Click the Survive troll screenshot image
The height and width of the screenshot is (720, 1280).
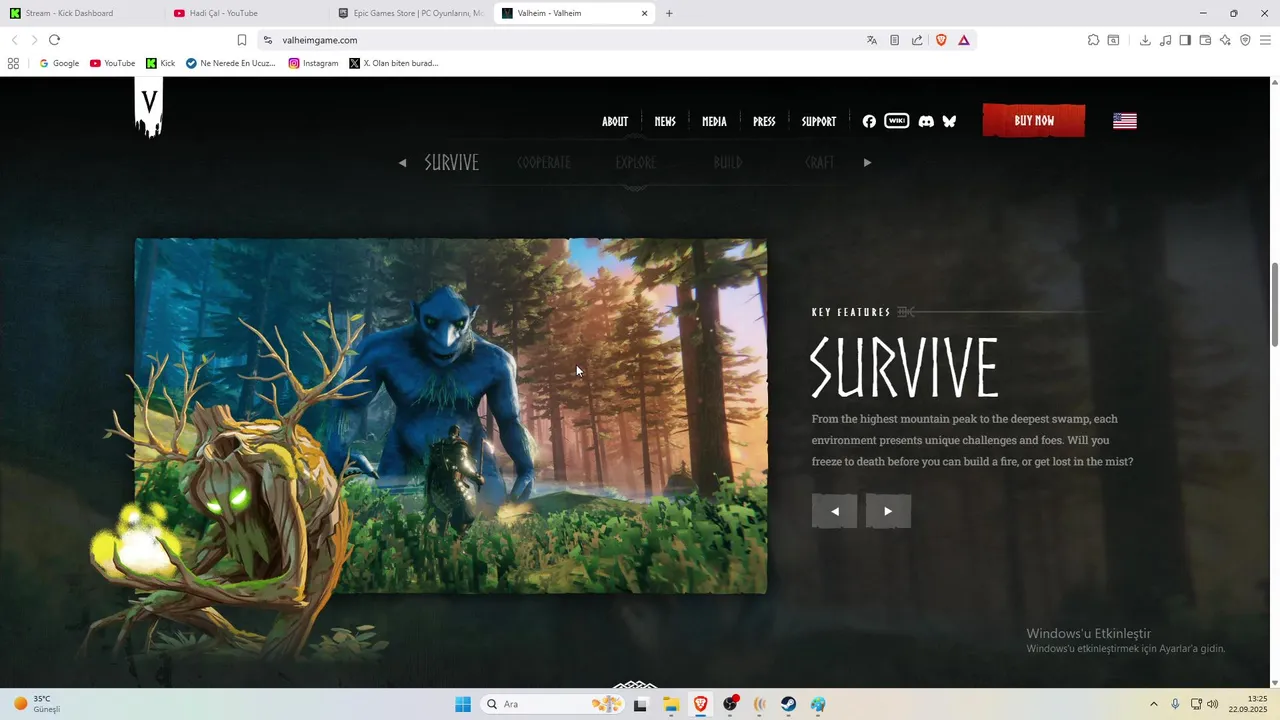[451, 416]
